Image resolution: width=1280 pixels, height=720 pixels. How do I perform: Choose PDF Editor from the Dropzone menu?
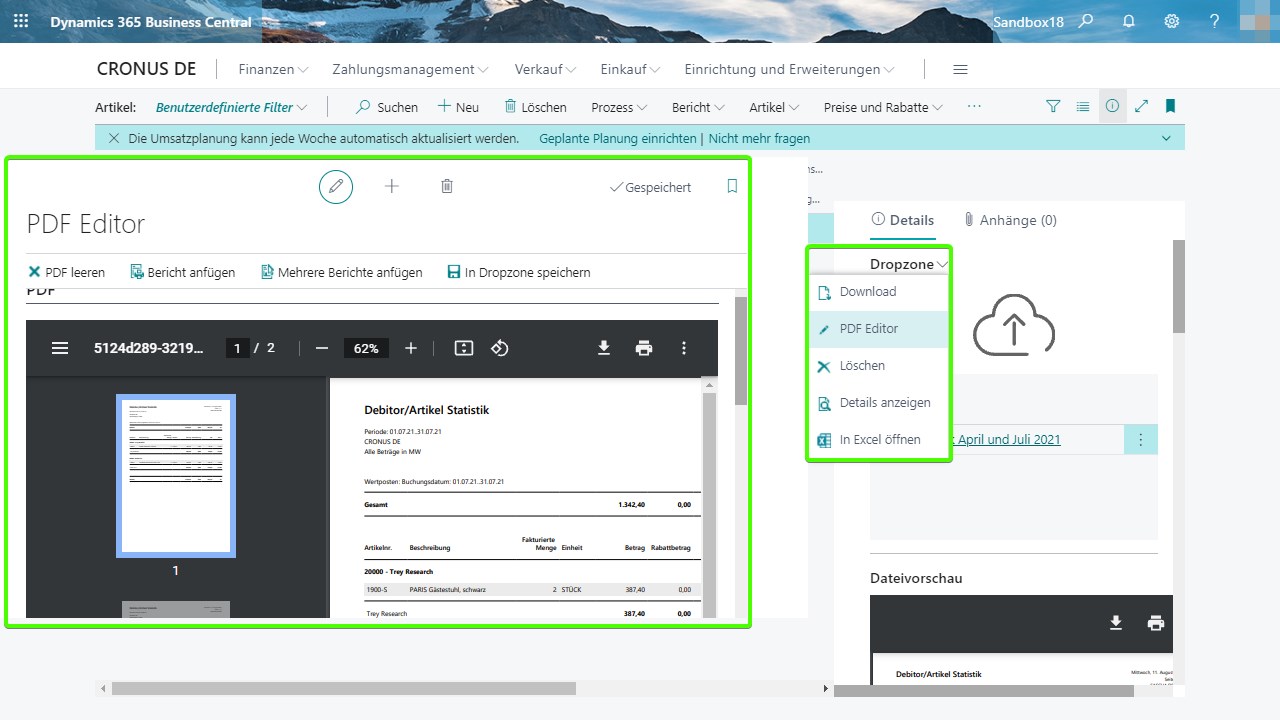point(879,329)
